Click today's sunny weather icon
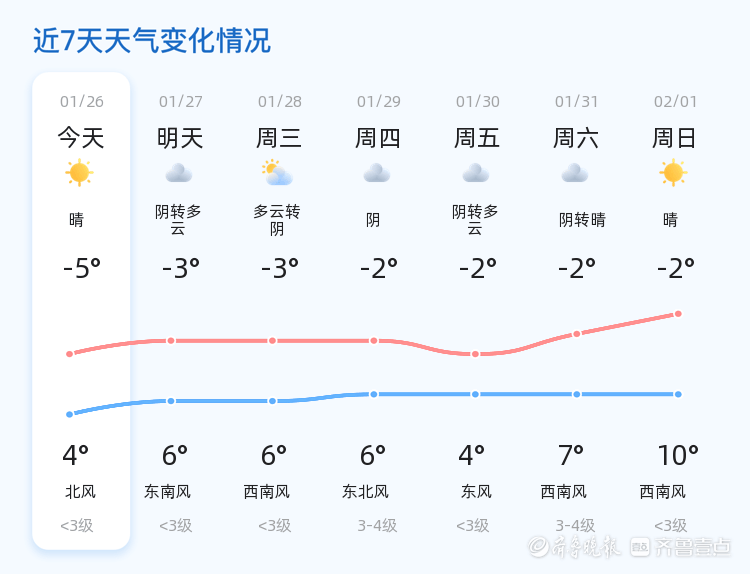This screenshot has width=750, height=574. (x=79, y=173)
